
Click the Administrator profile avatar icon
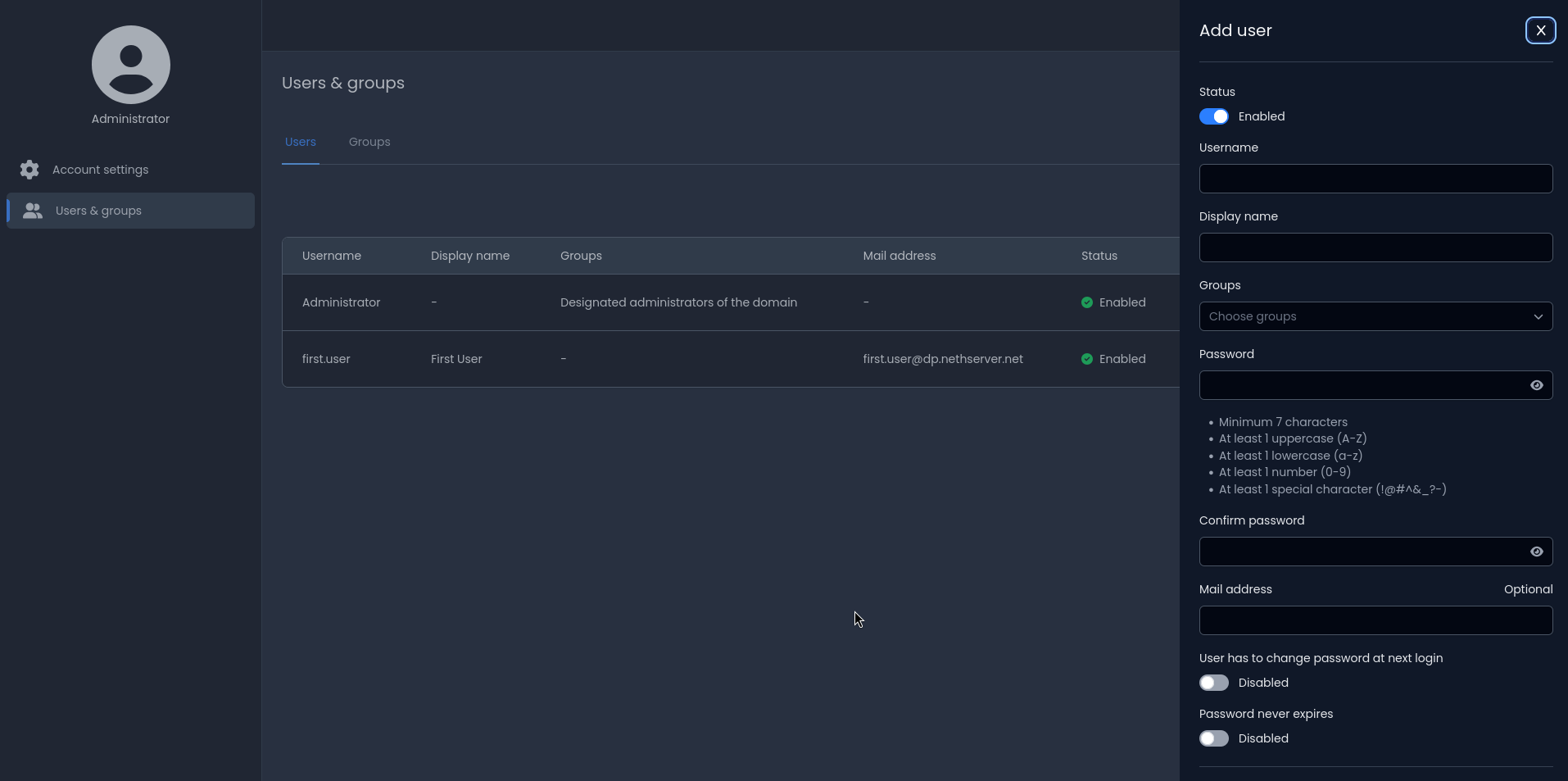point(131,65)
